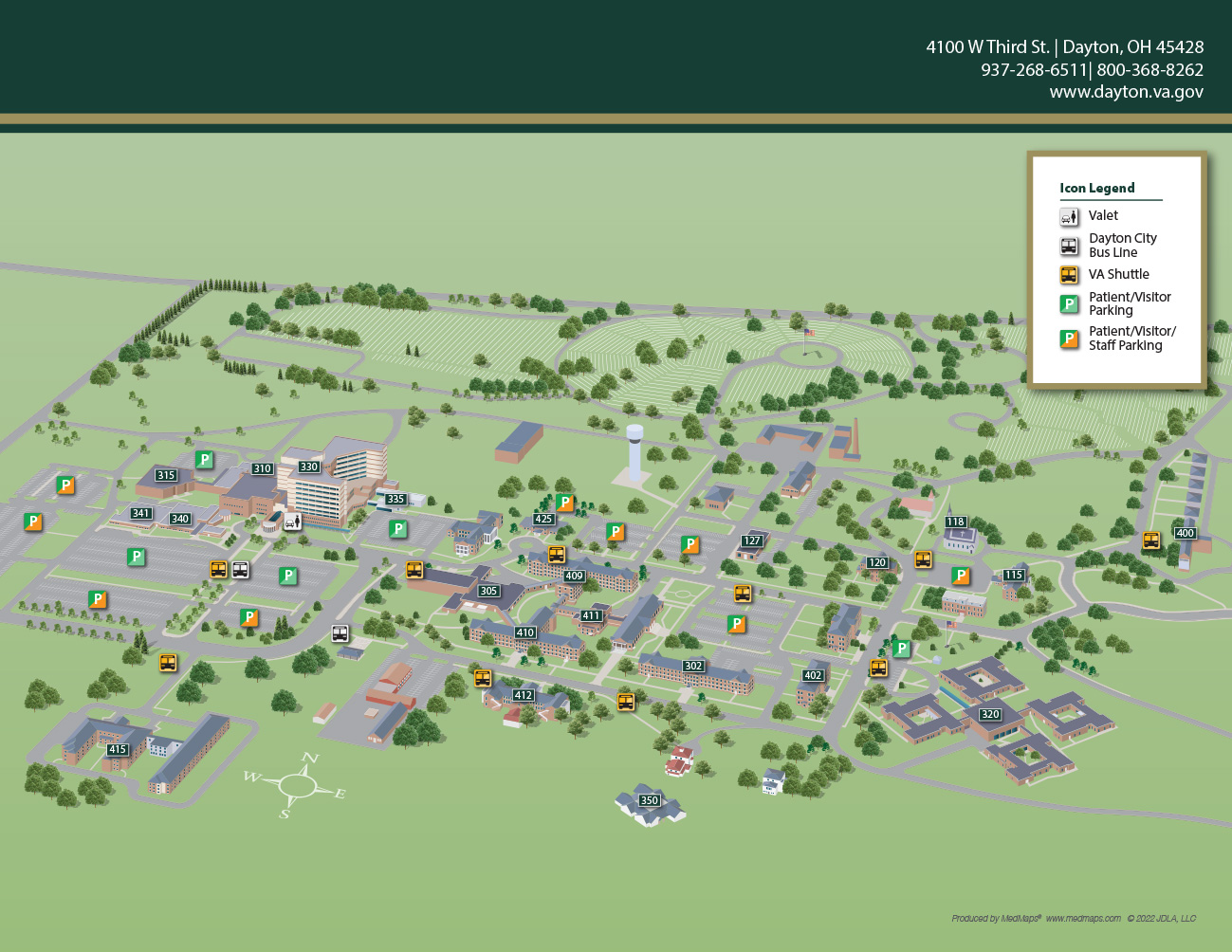Select the green parking icon above the building 402 shuttle

coord(902,650)
